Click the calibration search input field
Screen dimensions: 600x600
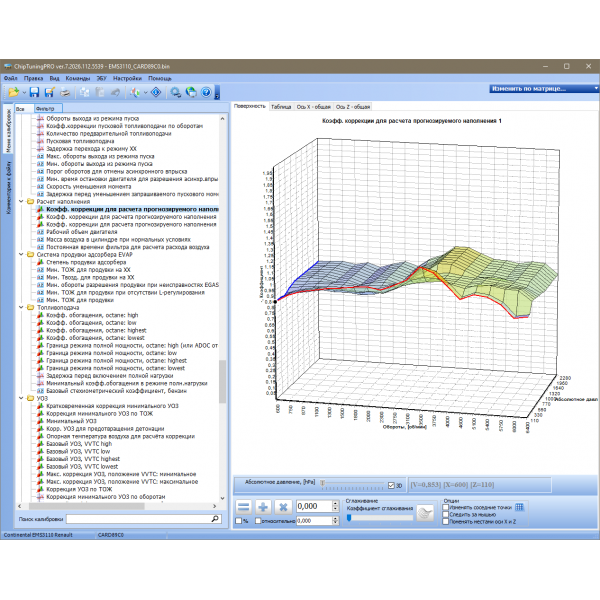140,521
